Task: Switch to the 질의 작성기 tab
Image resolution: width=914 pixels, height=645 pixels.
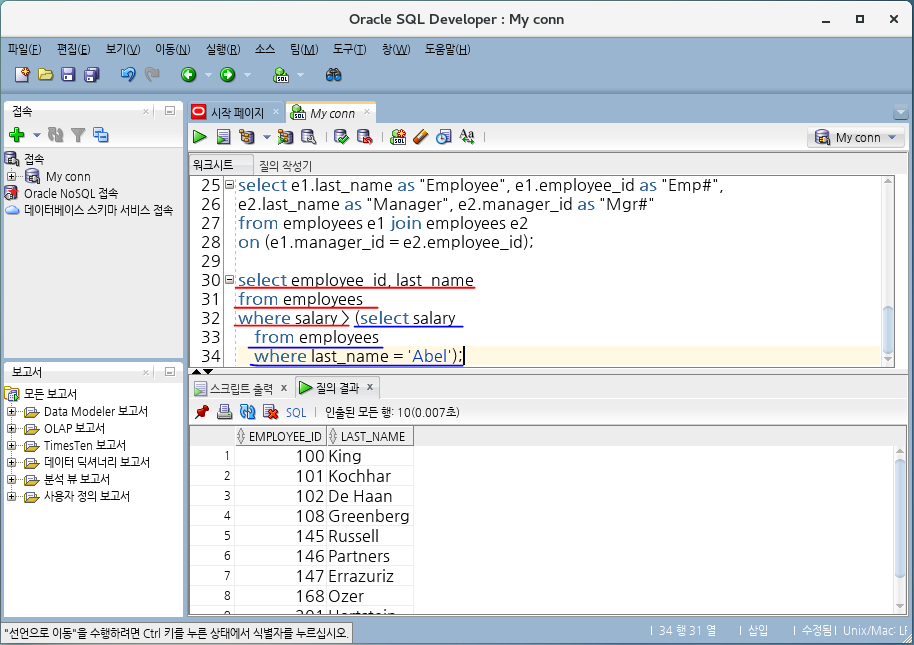Action: [x=285, y=166]
